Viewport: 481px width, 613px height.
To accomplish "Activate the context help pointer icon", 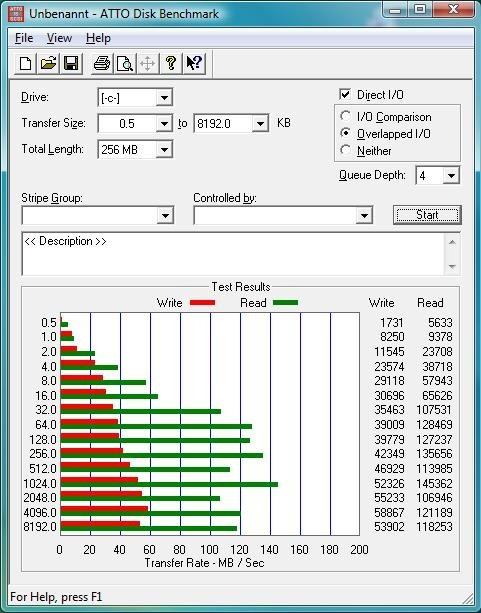I will [x=194, y=63].
